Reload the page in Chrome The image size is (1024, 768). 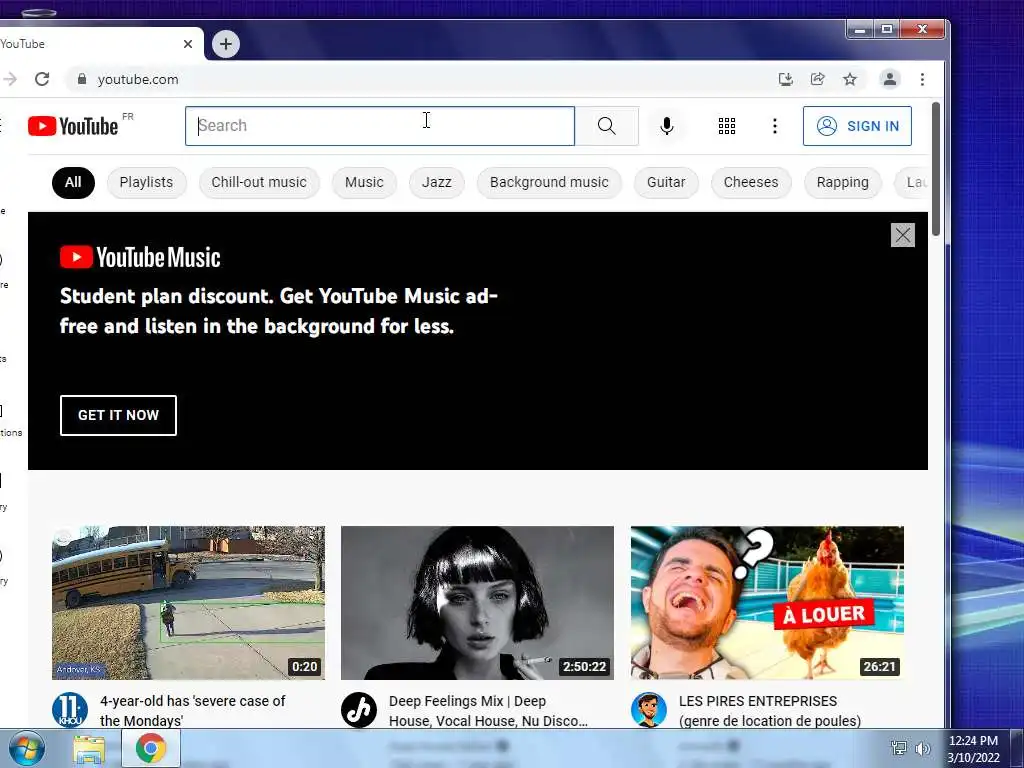(42, 79)
